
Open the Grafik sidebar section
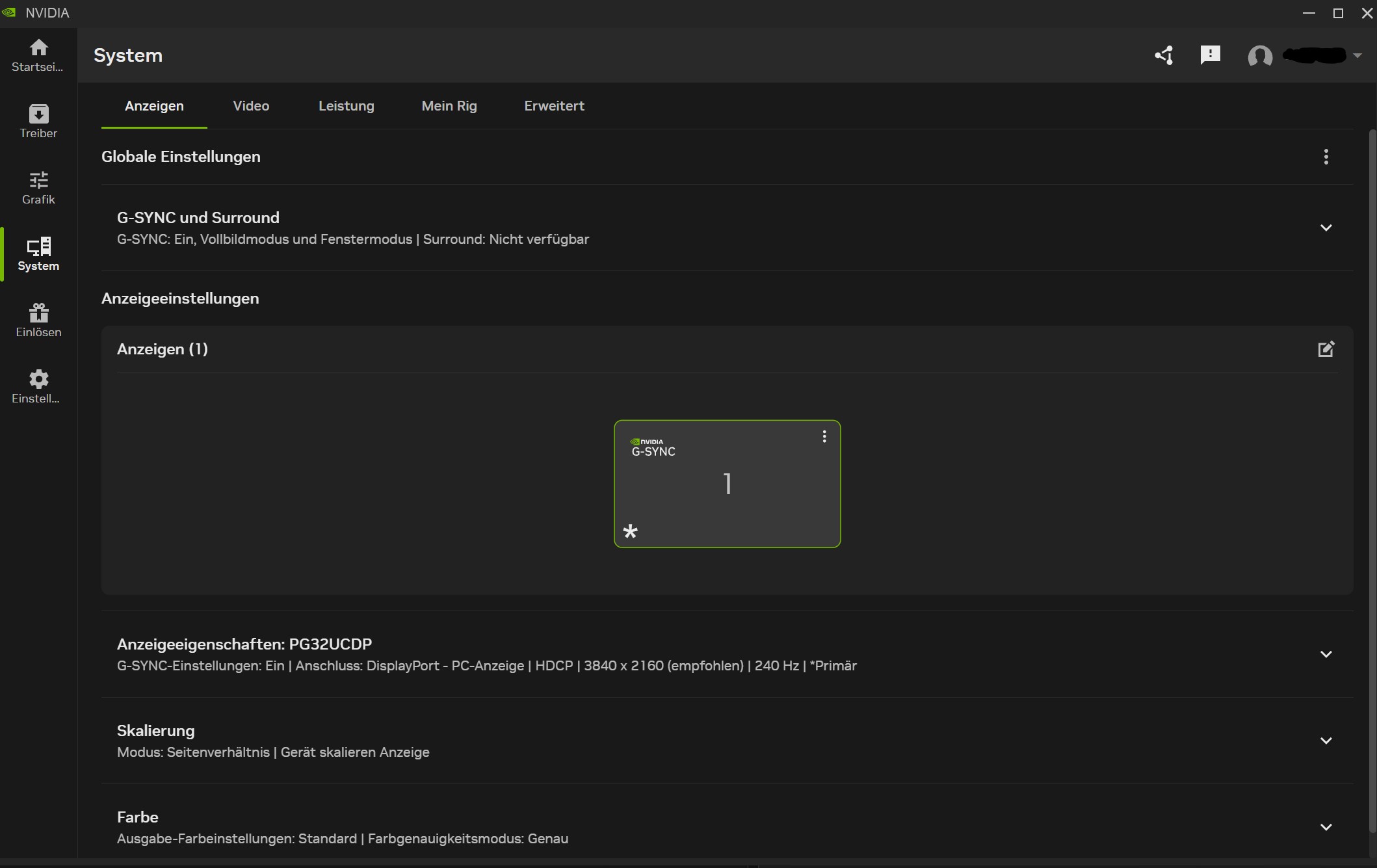pyautogui.click(x=38, y=187)
